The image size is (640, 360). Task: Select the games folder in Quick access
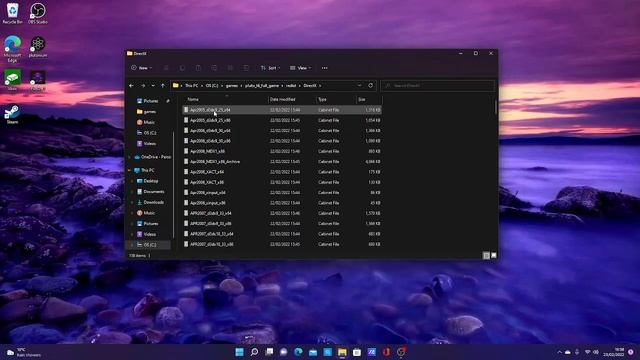[x=150, y=111]
